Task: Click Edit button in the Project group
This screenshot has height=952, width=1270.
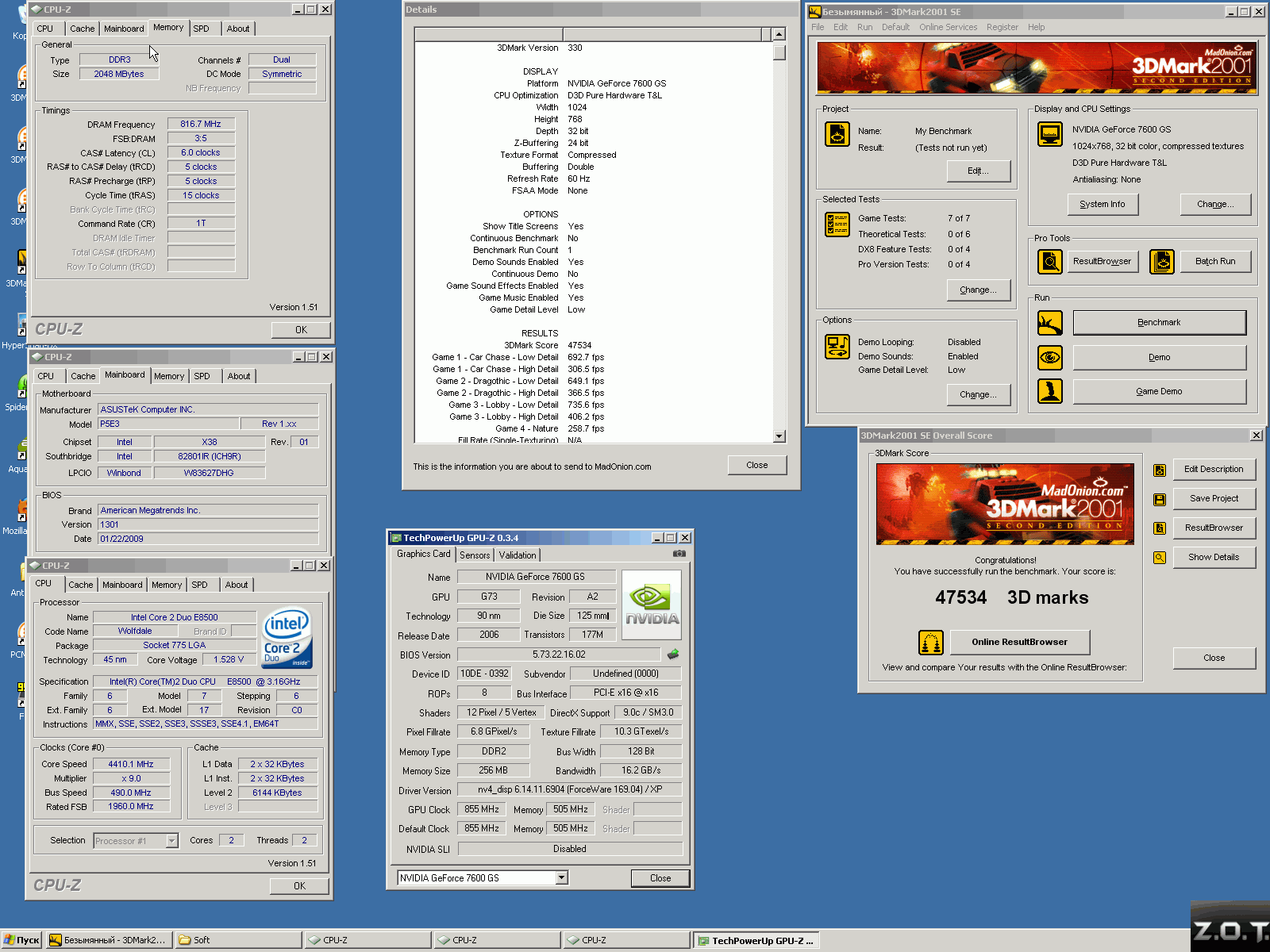Action: point(978,171)
